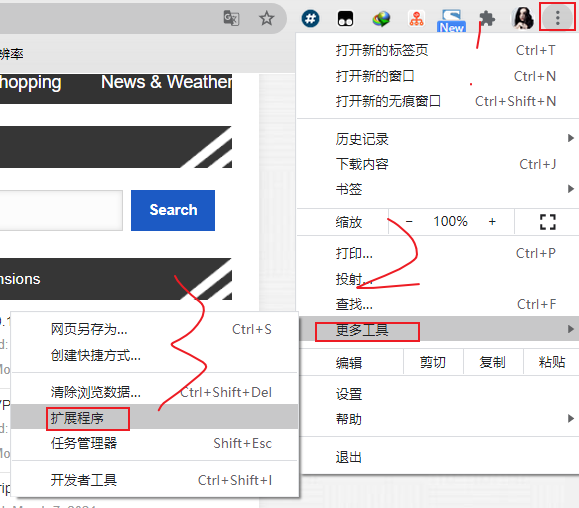Click 粘贴 in the edit row
Viewport: 579px width, 508px height.
click(x=552, y=363)
